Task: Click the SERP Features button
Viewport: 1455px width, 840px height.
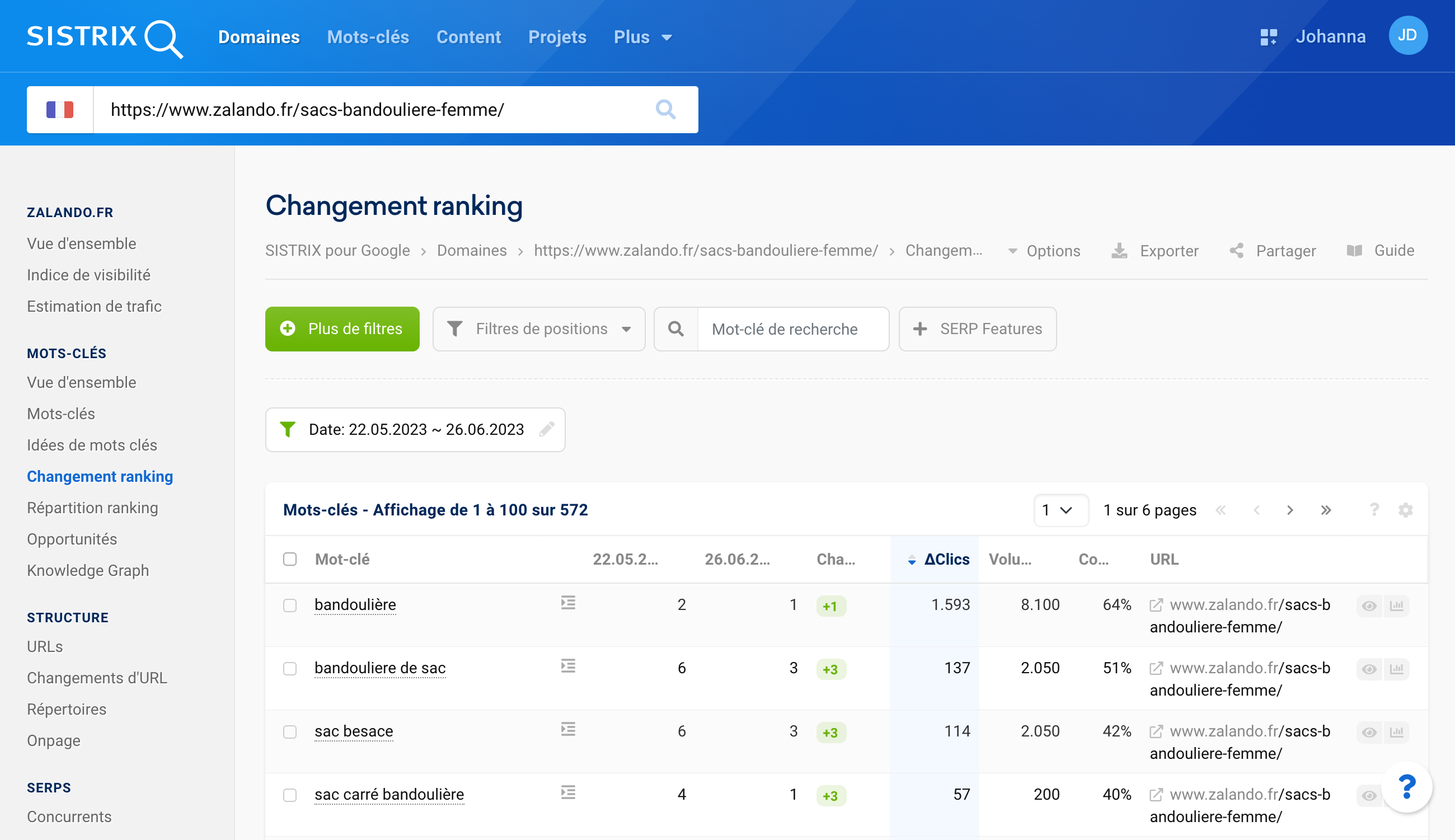Action: 977,329
